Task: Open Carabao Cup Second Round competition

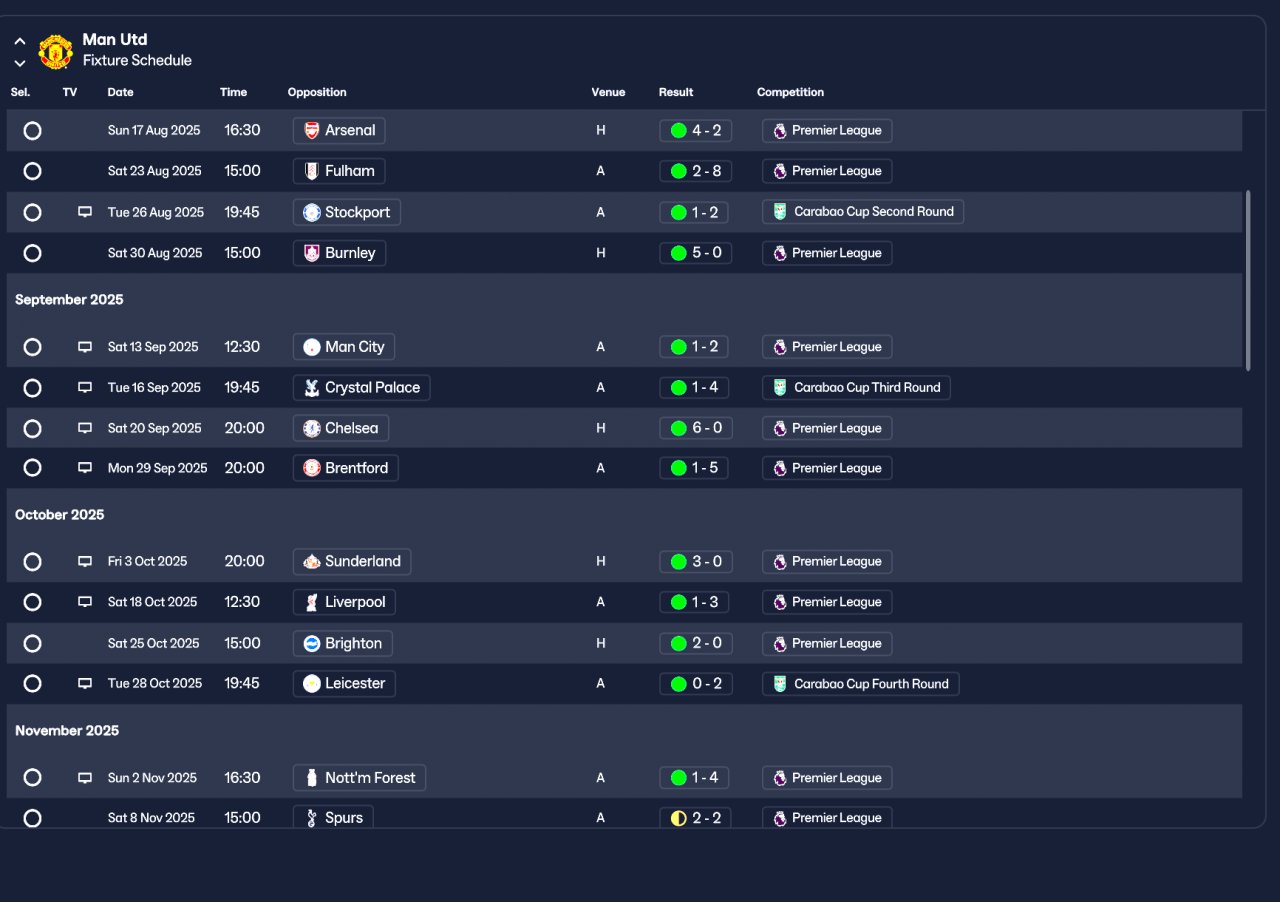Action: tap(863, 212)
